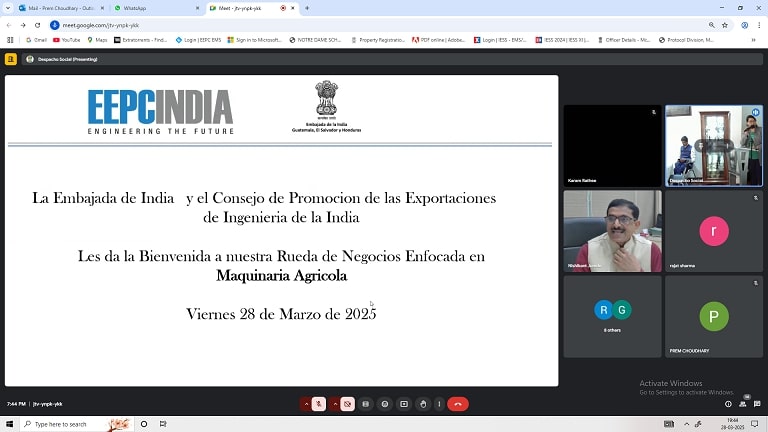Show more bookmarks overflow chevron

coord(753,40)
